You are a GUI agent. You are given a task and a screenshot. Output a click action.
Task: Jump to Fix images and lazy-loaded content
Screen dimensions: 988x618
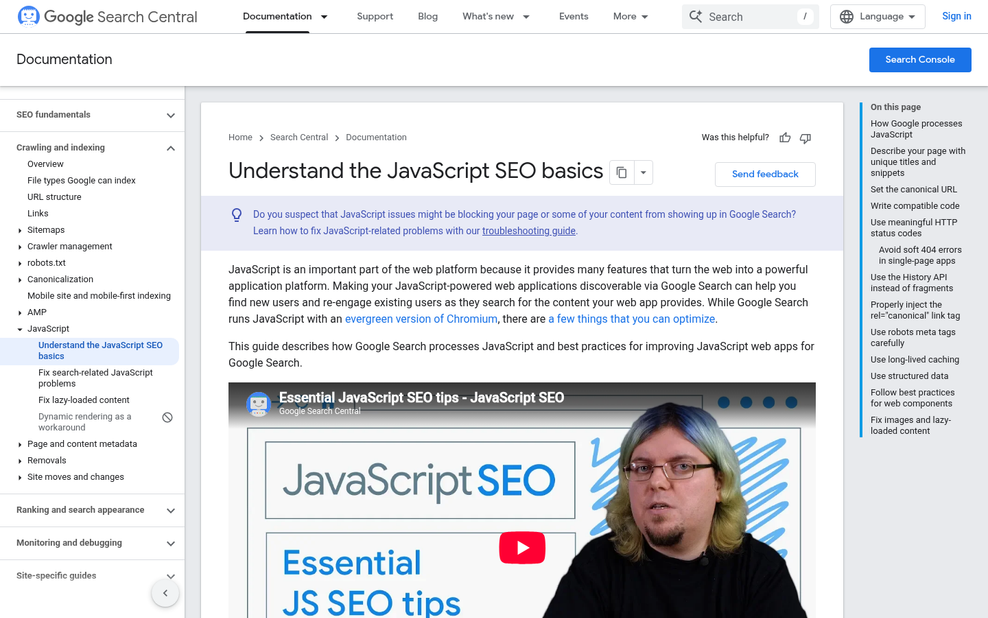(x=910, y=425)
